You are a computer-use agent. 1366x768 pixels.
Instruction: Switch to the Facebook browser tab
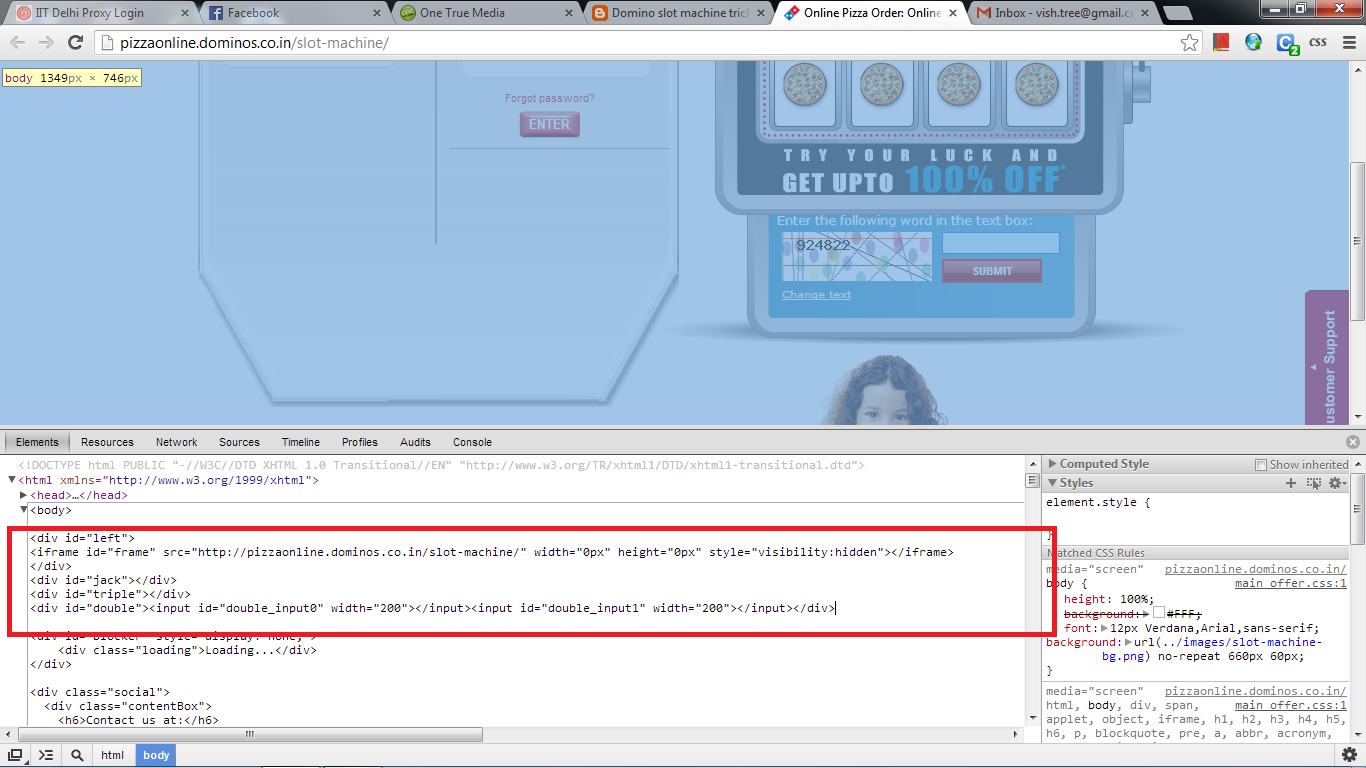click(290, 13)
